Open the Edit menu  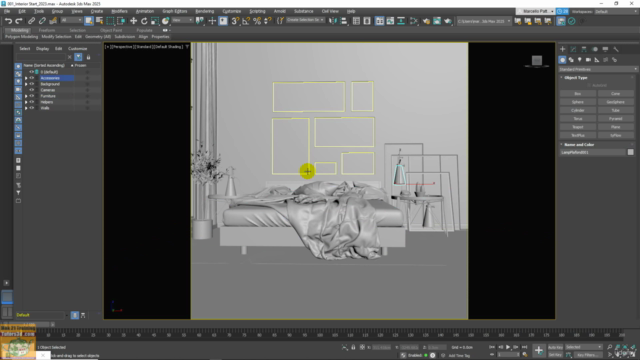point(22,11)
